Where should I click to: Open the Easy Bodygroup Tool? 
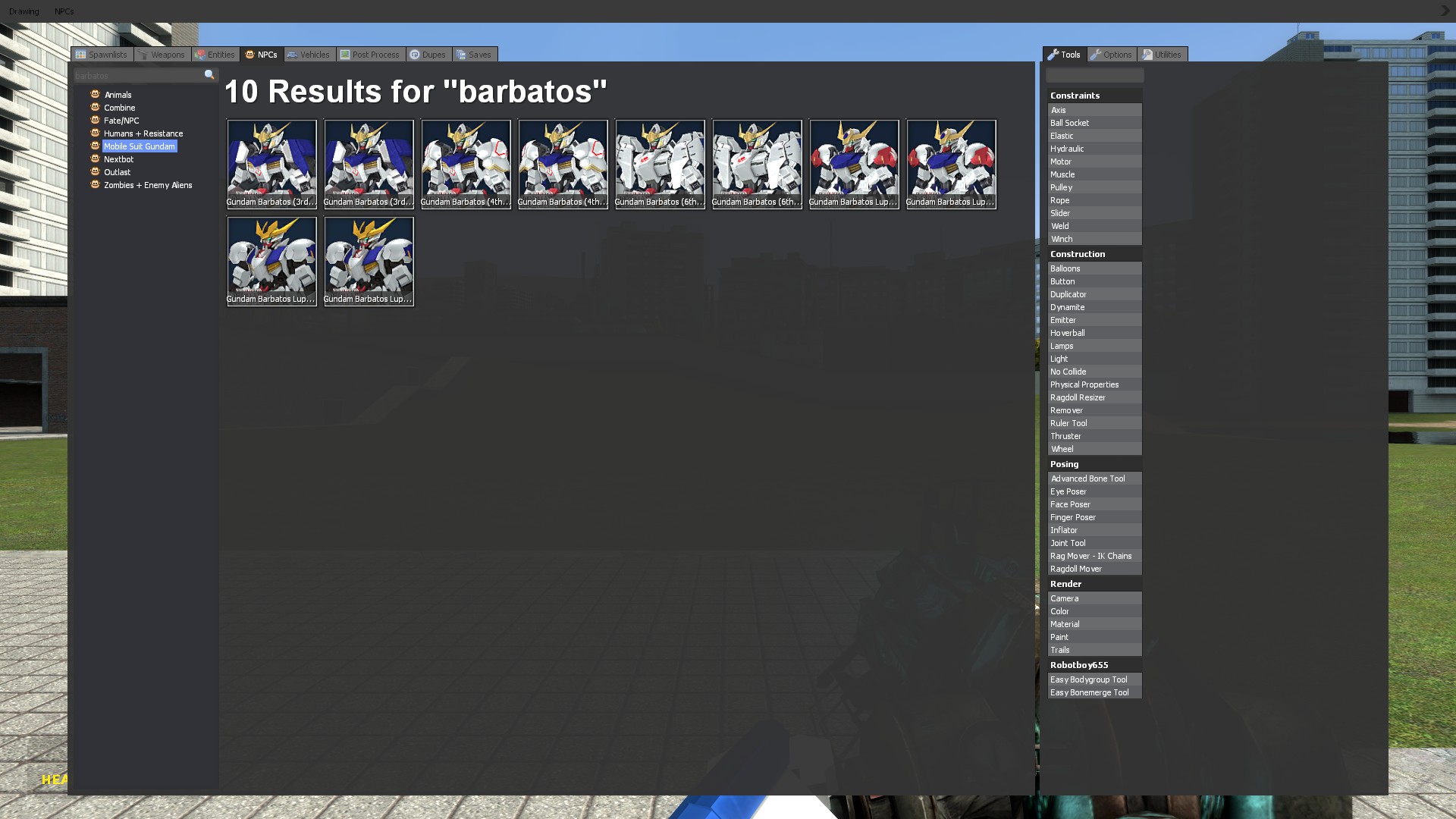1095,679
